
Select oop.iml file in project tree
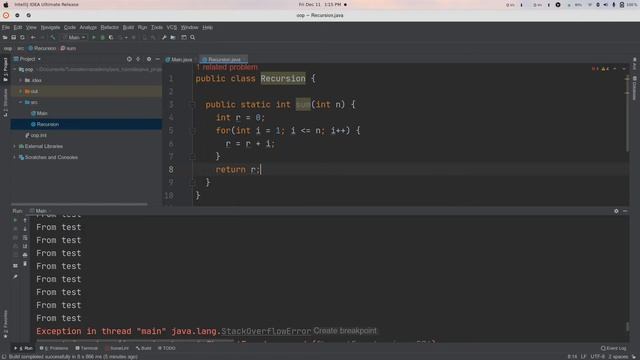pos(36,135)
